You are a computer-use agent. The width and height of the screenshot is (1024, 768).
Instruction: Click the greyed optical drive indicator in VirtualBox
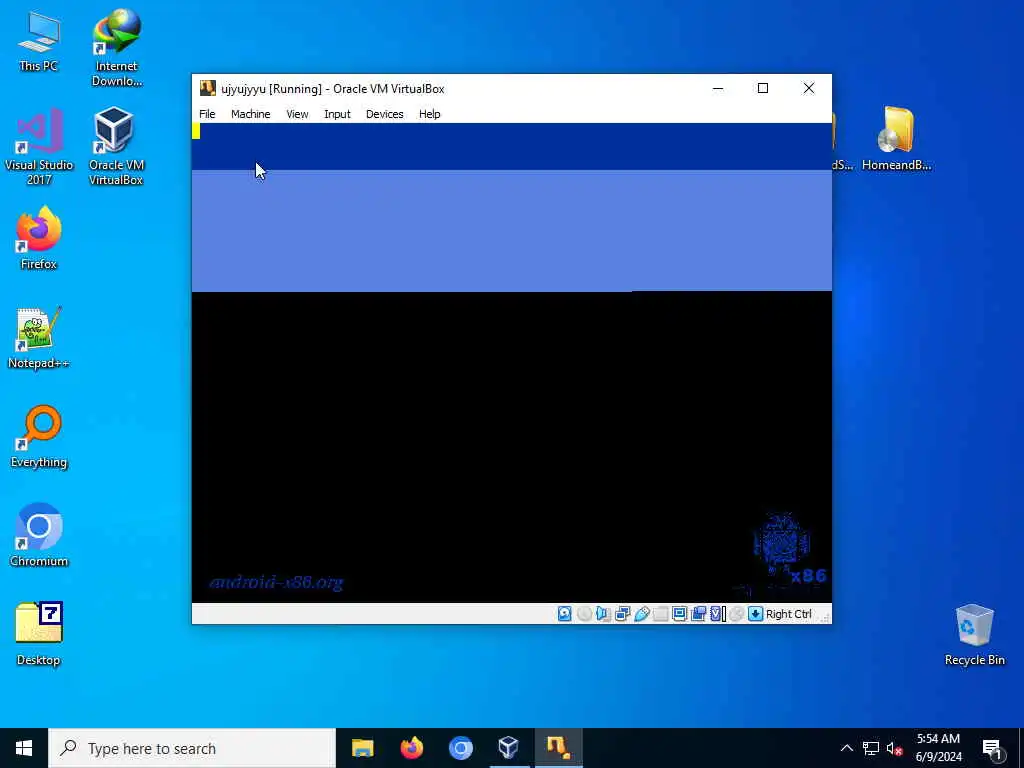(584, 614)
